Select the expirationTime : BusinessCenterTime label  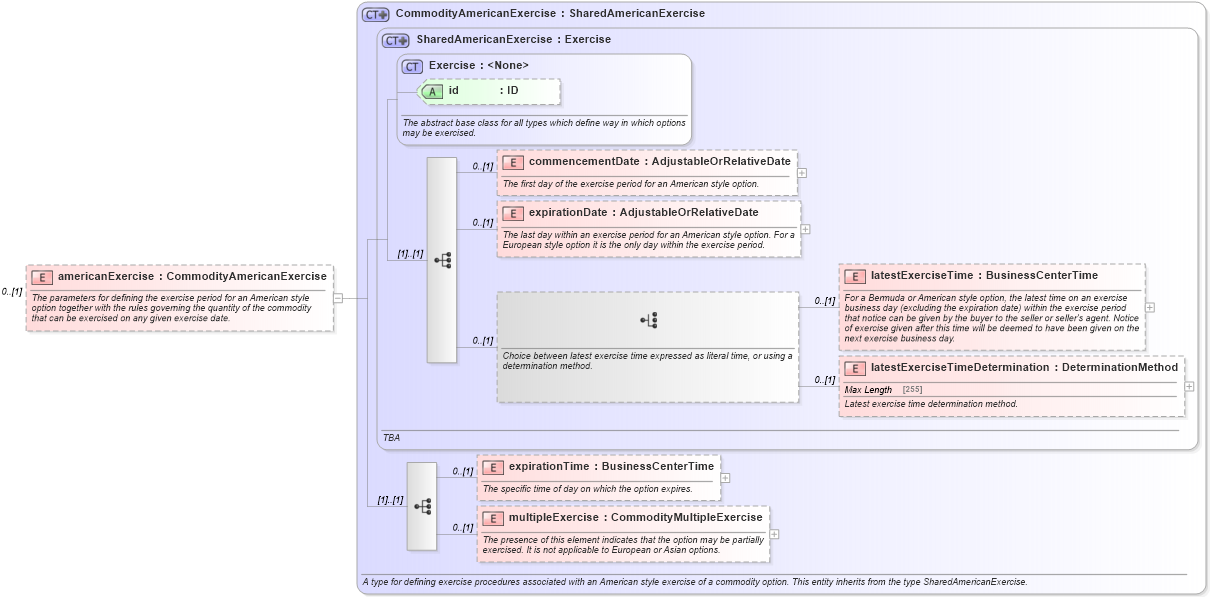pyautogui.click(x=611, y=467)
